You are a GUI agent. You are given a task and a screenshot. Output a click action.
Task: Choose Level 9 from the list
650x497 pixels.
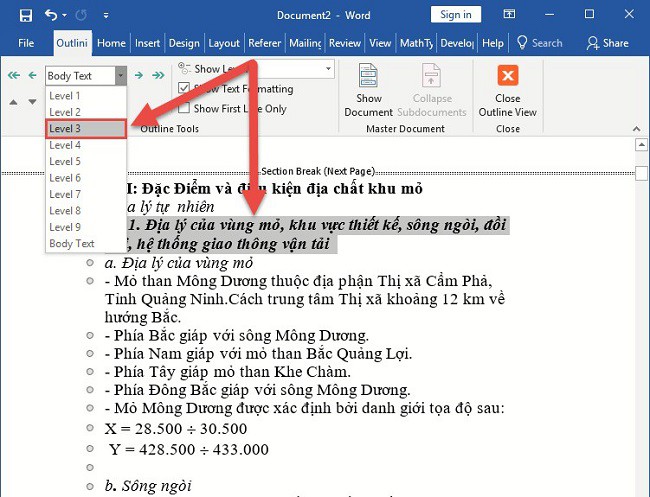coord(86,227)
